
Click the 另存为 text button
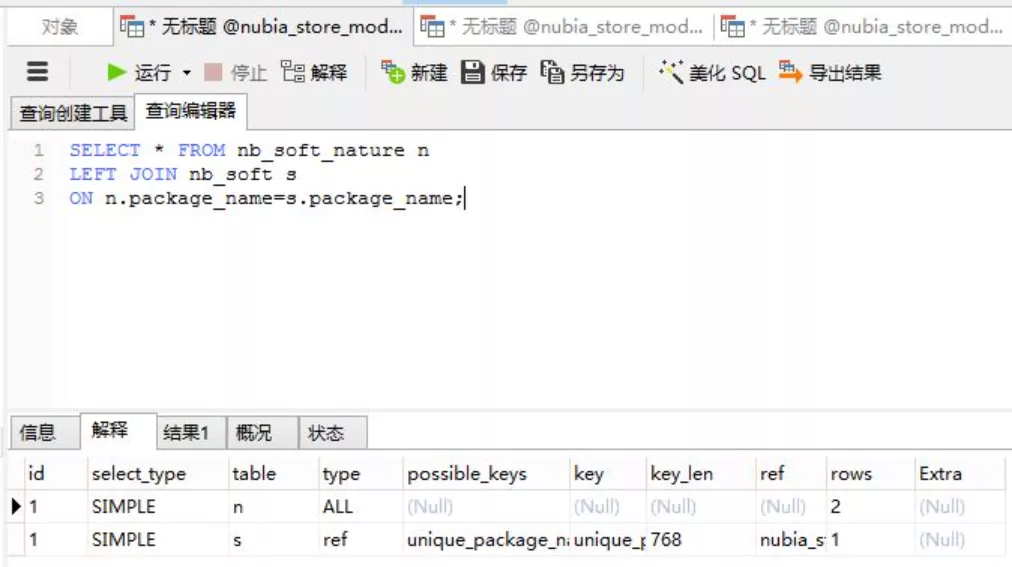597,73
